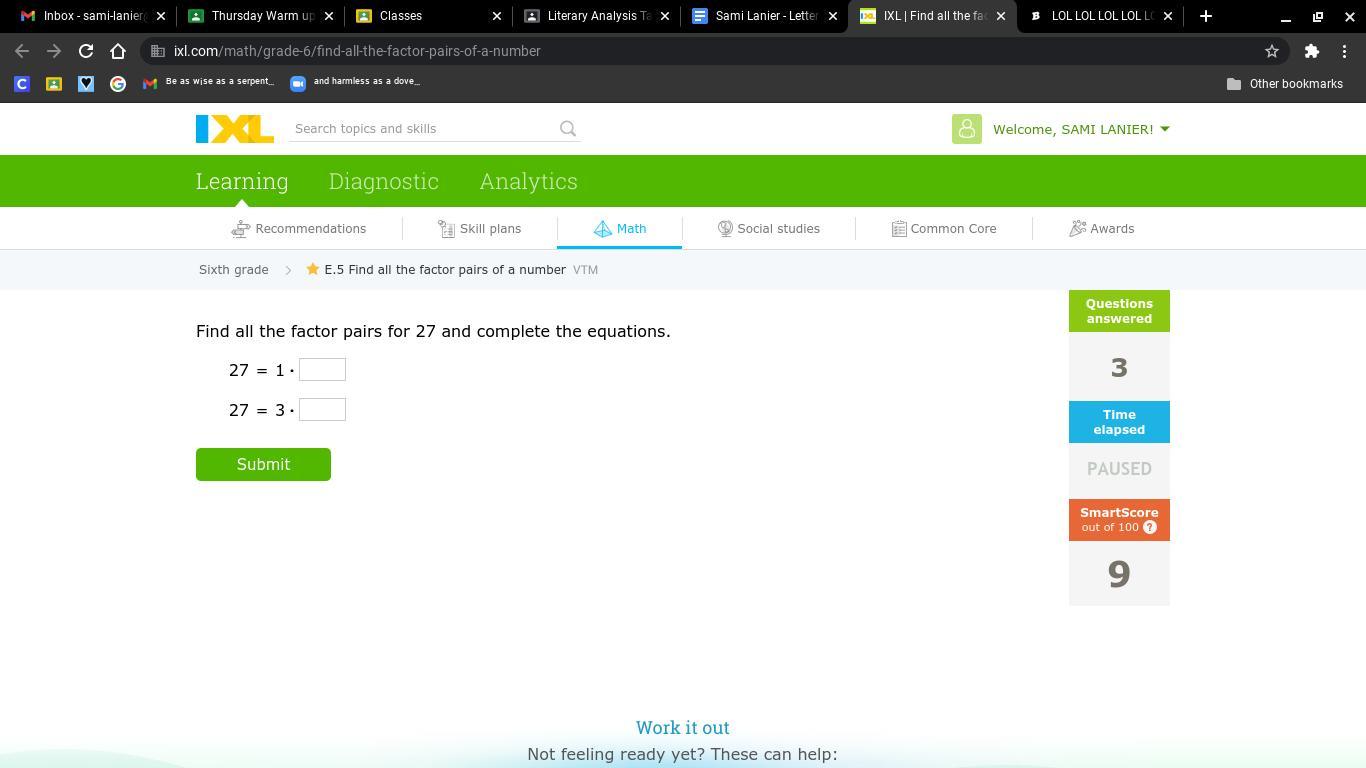Go to Sixth grade breadcrumb link
1366x768 pixels.
click(233, 270)
